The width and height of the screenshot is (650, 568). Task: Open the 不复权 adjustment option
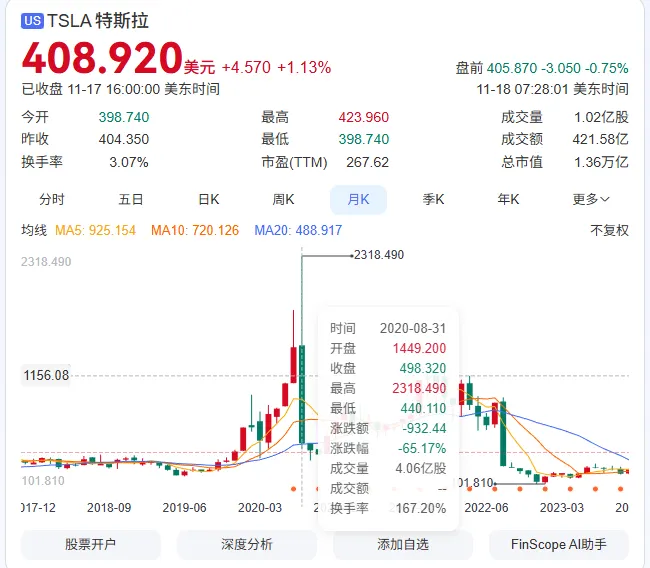(609, 230)
